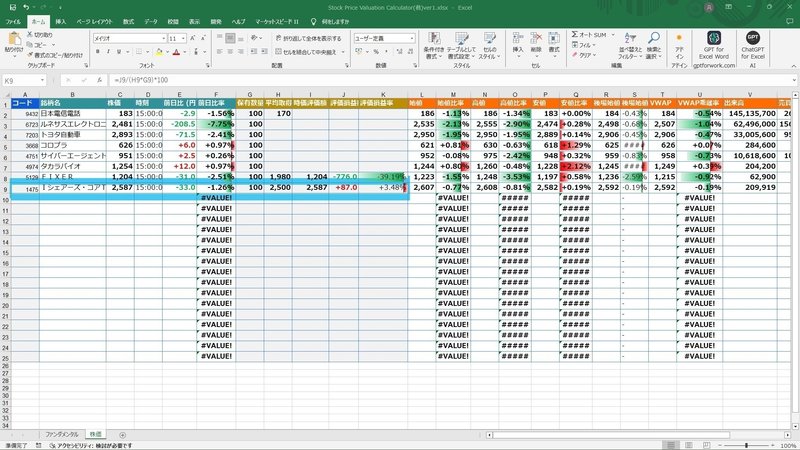
Task: Toggle right text alignment
Action: [x=241, y=52]
